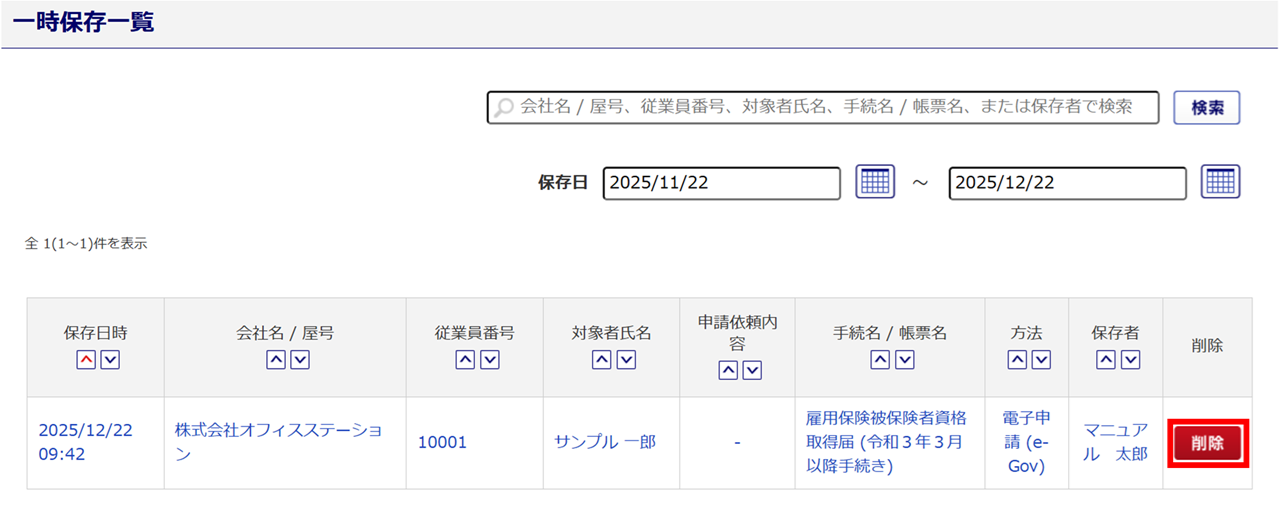Click end date field 2025/12/22

(x=1067, y=183)
